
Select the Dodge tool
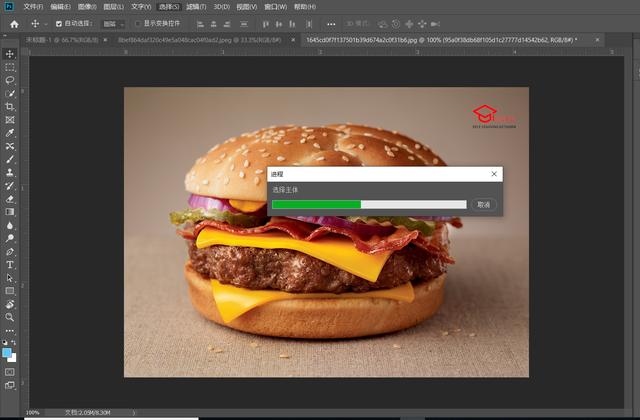pos(10,238)
